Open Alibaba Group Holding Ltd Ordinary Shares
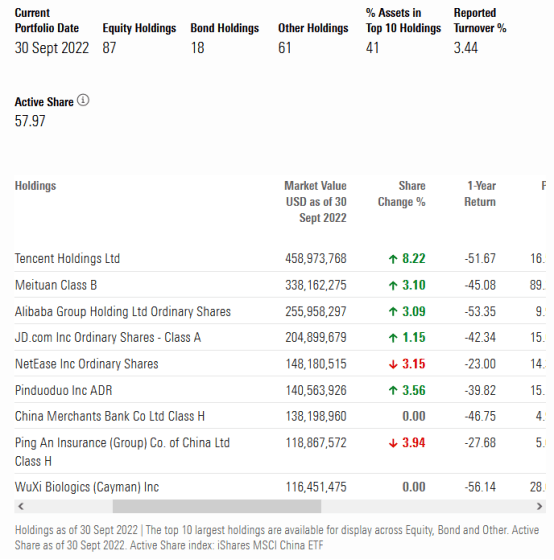The height and width of the screenshot is (560, 554). click(x=123, y=311)
